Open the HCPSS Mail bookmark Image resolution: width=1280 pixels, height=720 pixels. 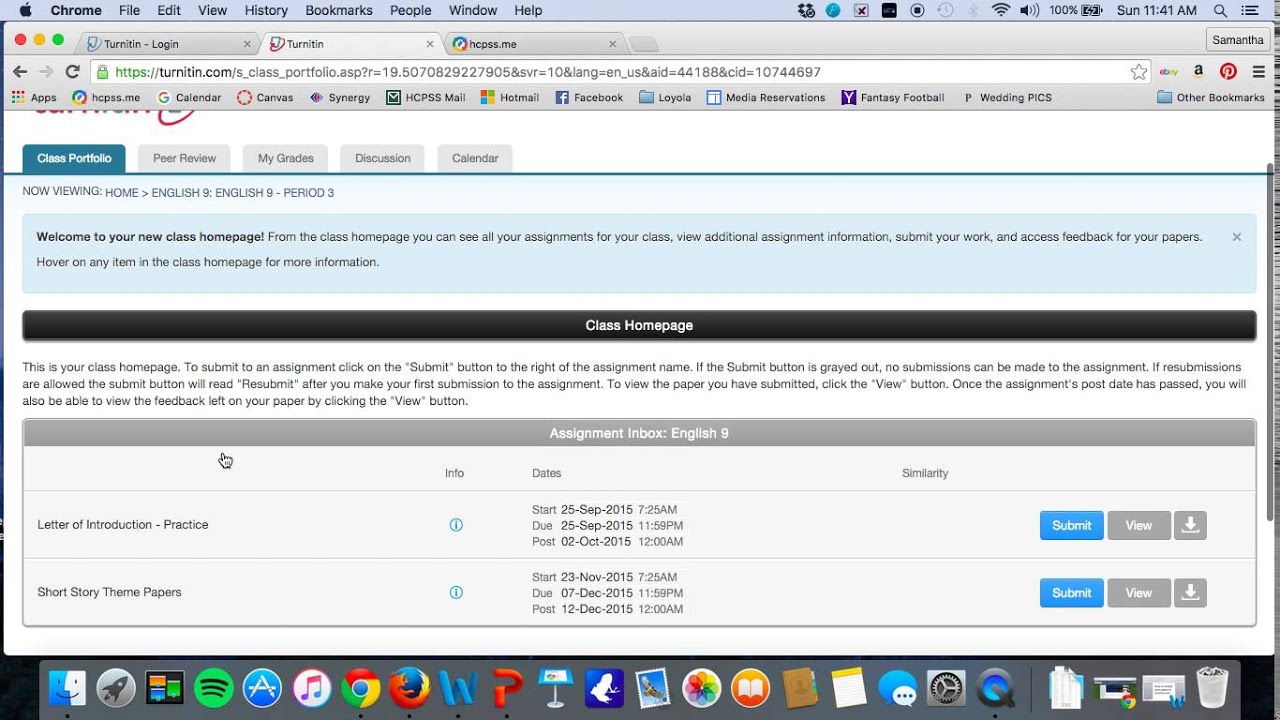[426, 97]
